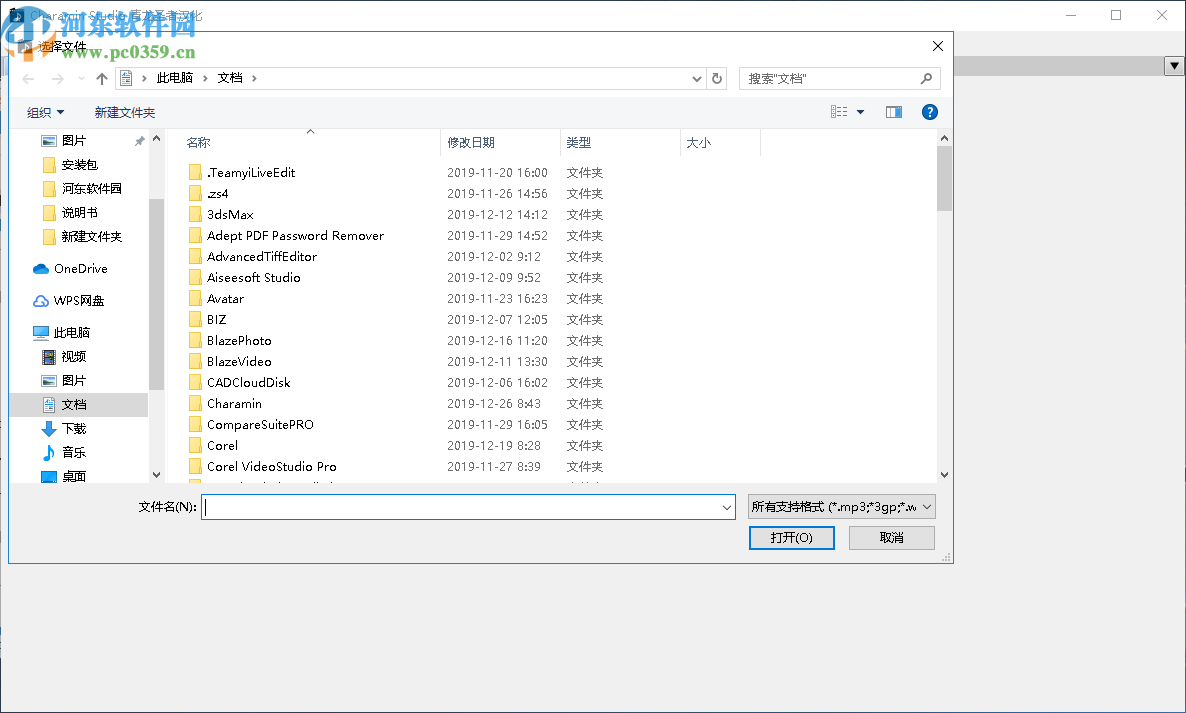Expand the chevron after 文档 breadcrumb
The height and width of the screenshot is (713, 1186).
254,79
